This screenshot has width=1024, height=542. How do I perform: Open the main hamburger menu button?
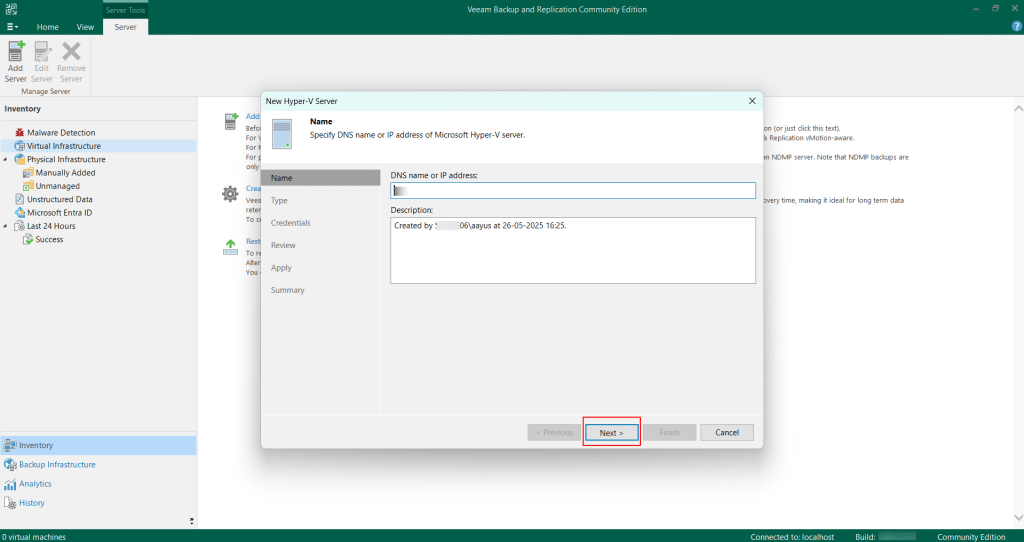12,27
